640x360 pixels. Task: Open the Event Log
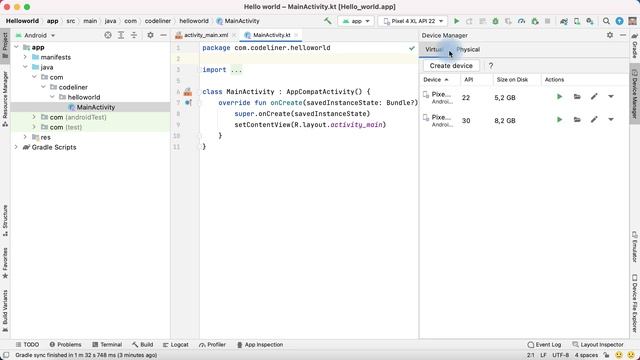544,344
